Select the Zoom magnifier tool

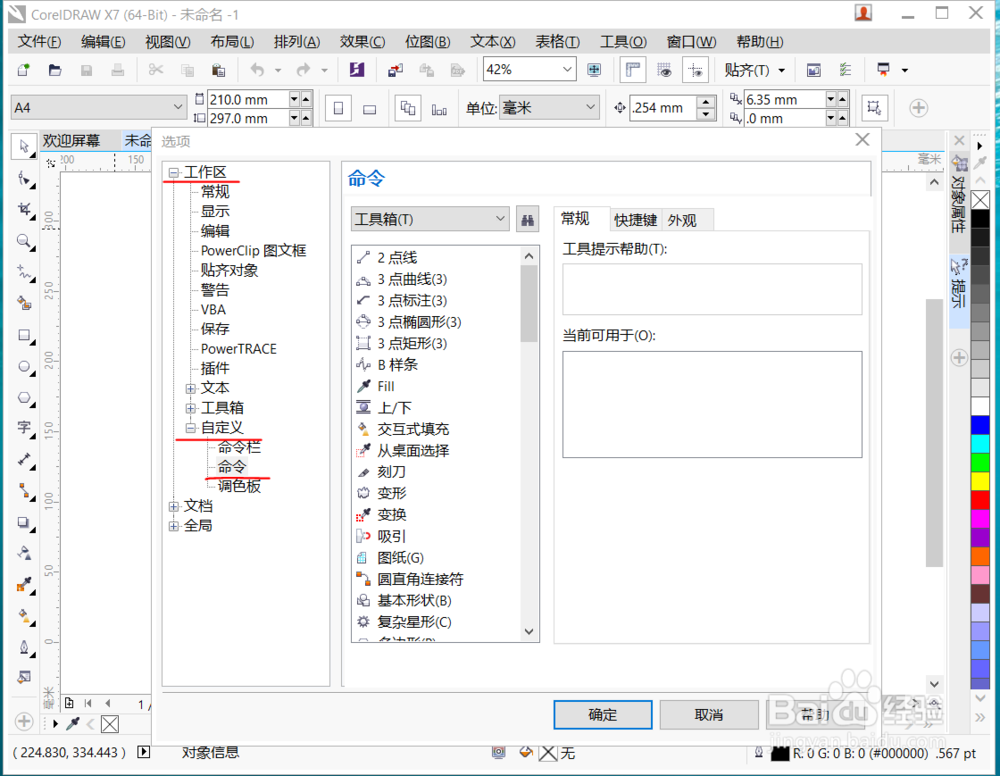pyautogui.click(x=24, y=241)
